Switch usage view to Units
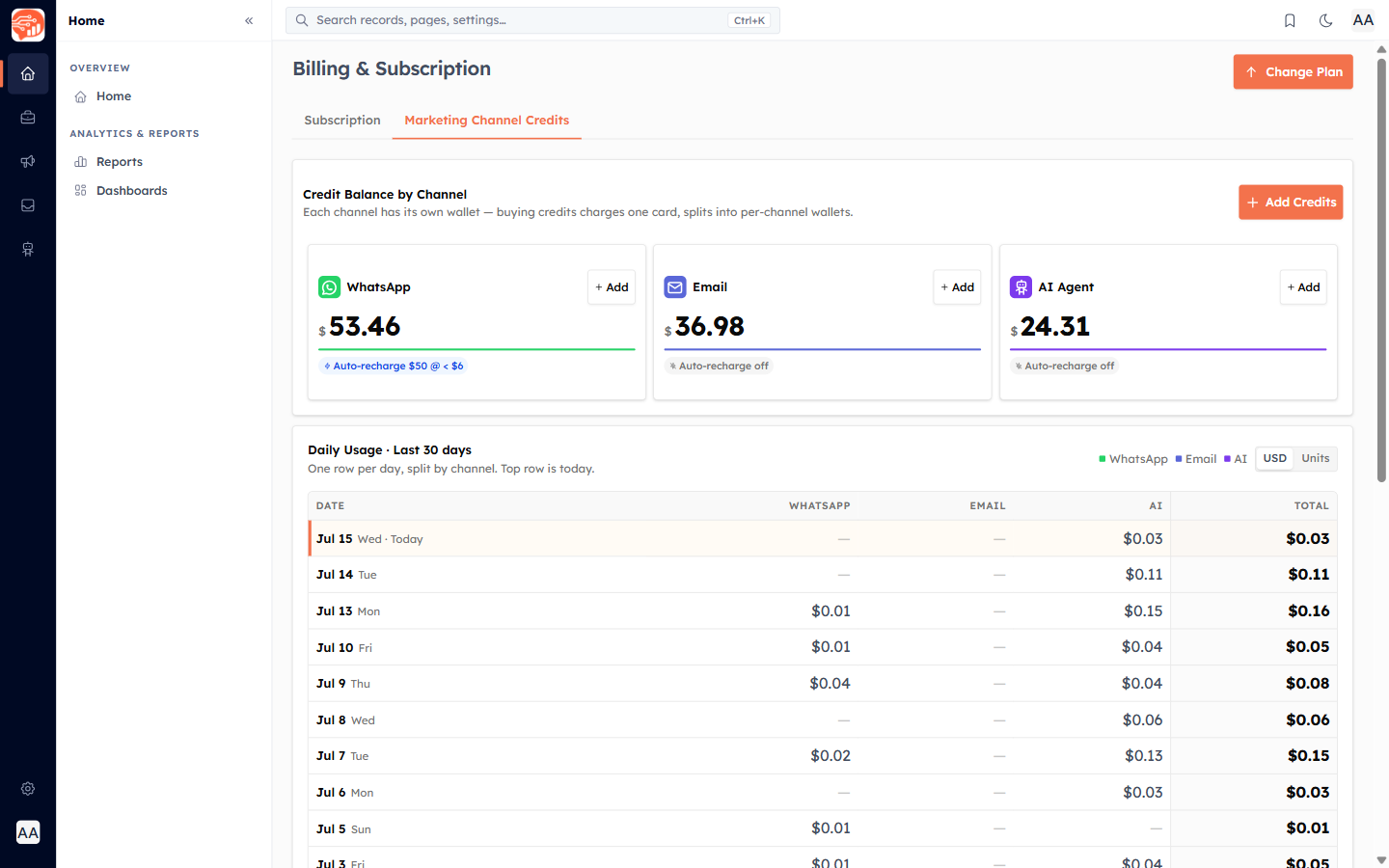Image resolution: width=1389 pixels, height=868 pixels. tap(1316, 459)
